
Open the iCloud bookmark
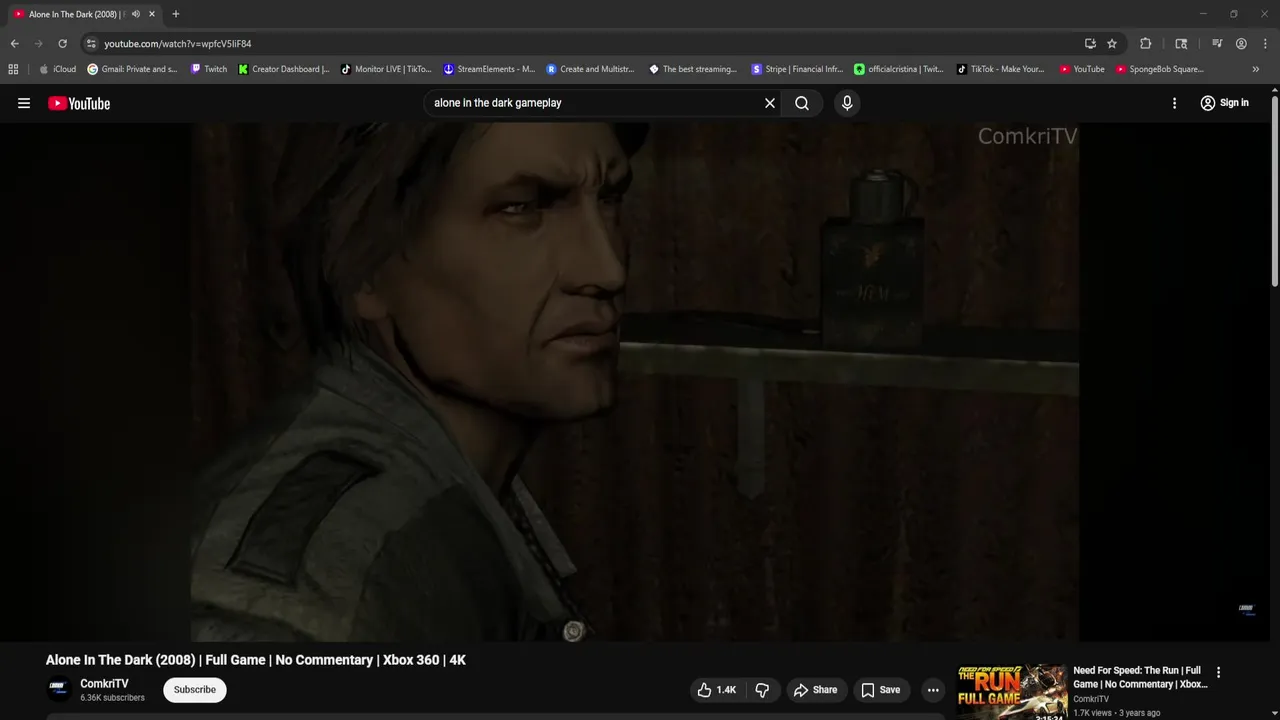pos(57,69)
